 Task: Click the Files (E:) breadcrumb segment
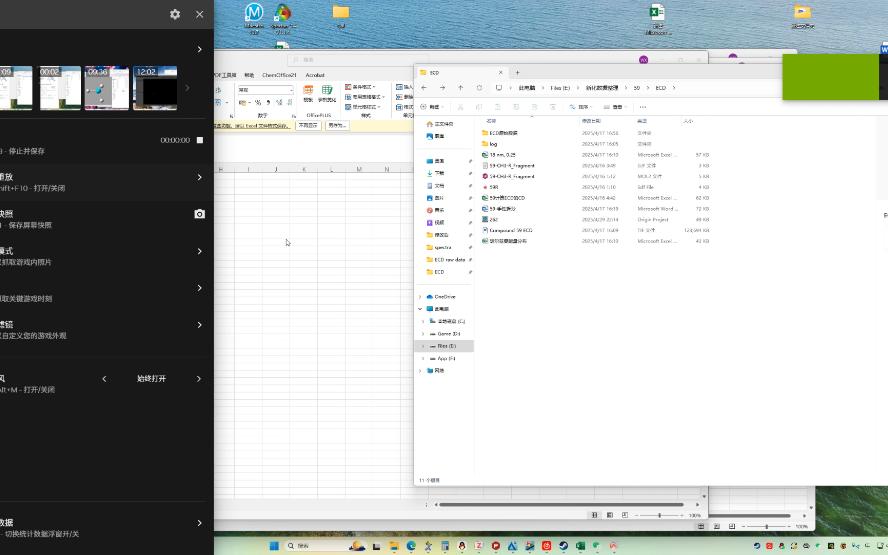point(560,88)
